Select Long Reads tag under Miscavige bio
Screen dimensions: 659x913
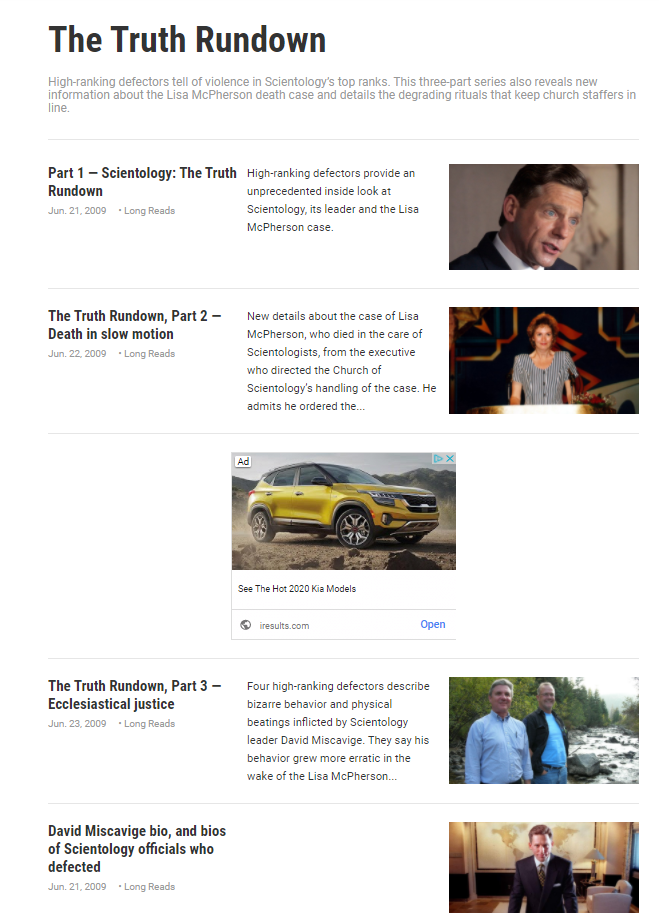(x=149, y=887)
